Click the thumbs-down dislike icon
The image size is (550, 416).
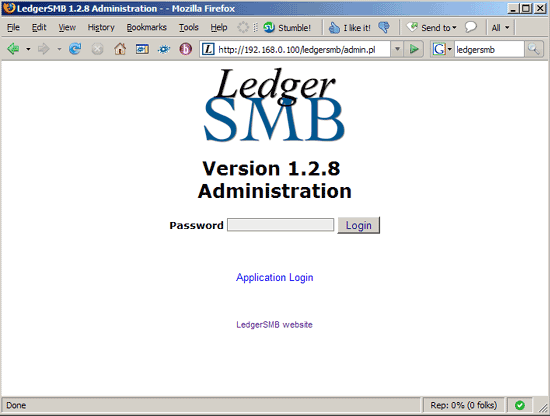coord(384,27)
